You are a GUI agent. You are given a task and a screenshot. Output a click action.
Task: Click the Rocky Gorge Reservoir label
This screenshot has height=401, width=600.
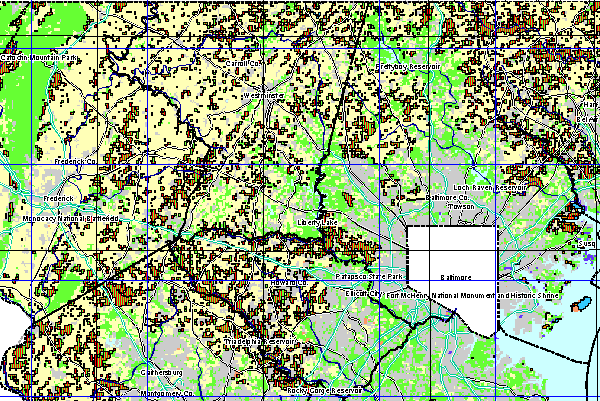pyautogui.click(x=324, y=391)
